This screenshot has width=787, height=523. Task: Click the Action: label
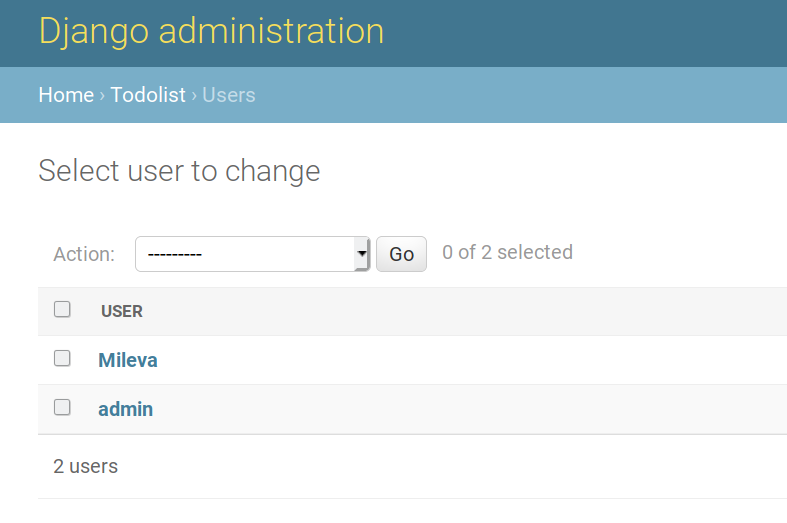click(x=84, y=254)
